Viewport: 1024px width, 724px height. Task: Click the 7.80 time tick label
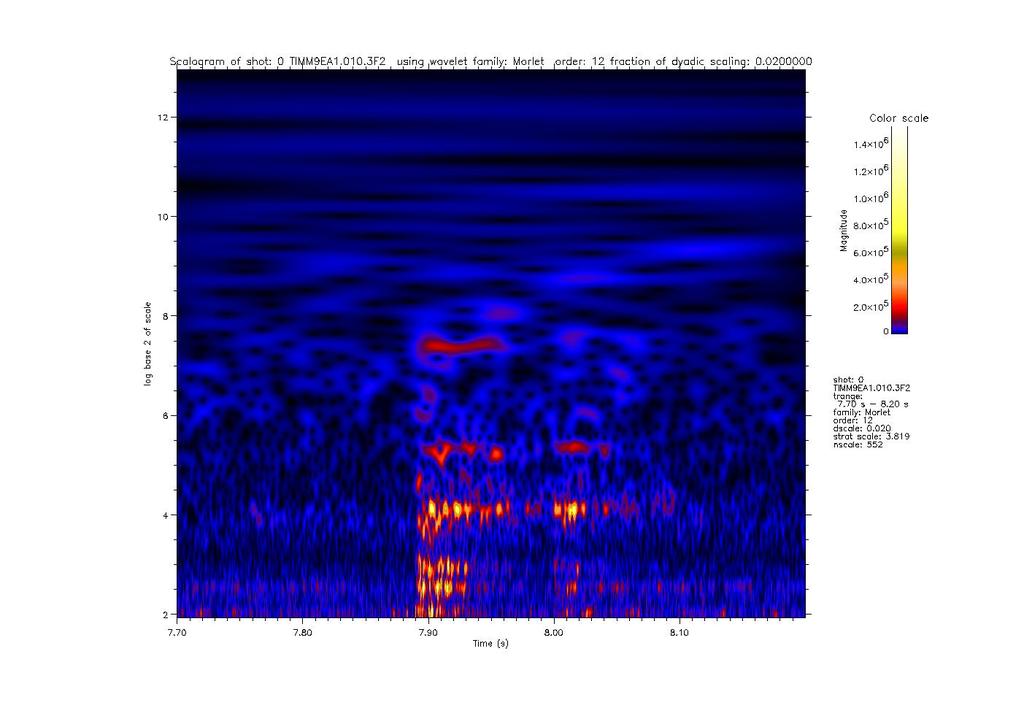(x=302, y=633)
